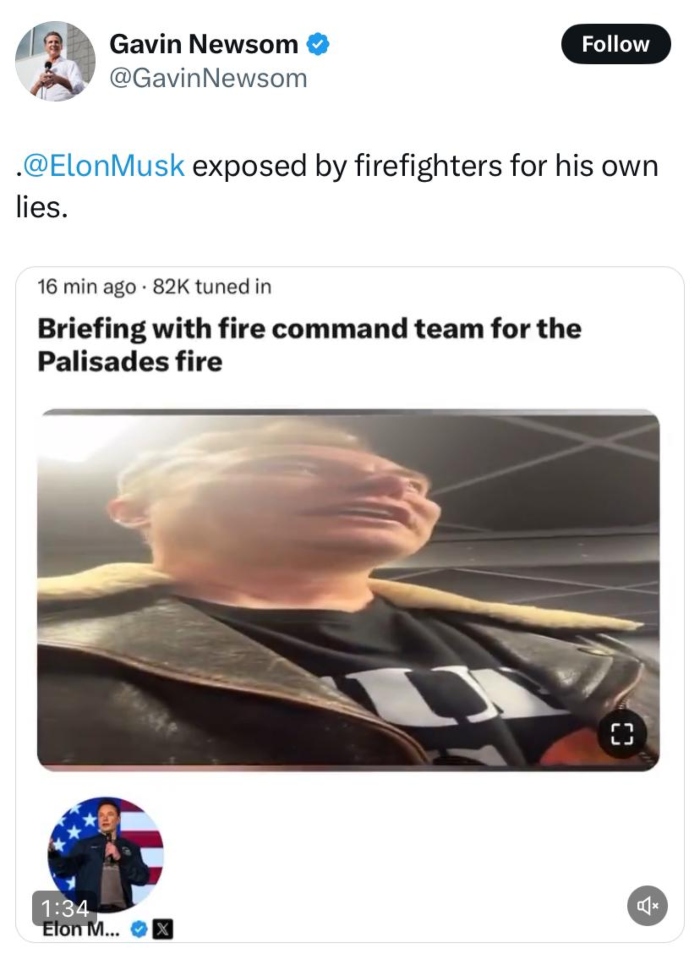Open Elon Musk's circular flag avatar

click(106, 854)
